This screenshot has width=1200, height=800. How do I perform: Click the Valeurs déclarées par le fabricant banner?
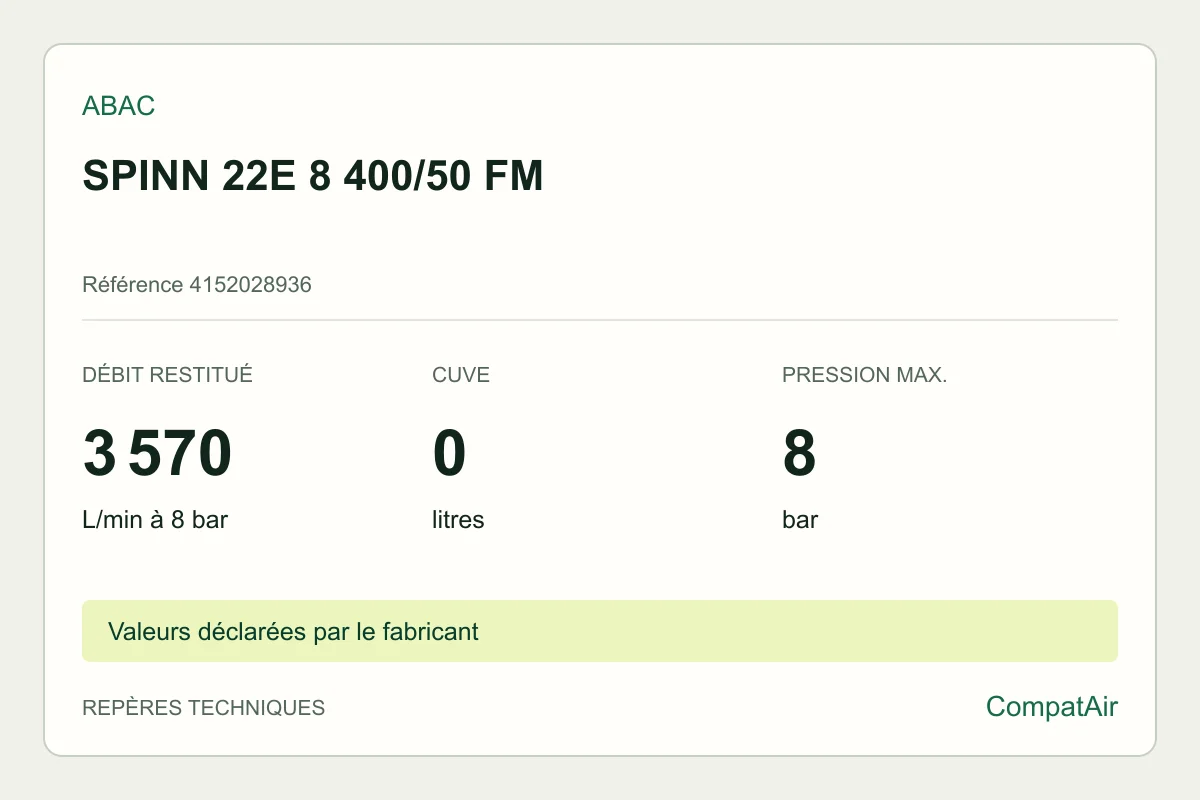click(x=600, y=631)
